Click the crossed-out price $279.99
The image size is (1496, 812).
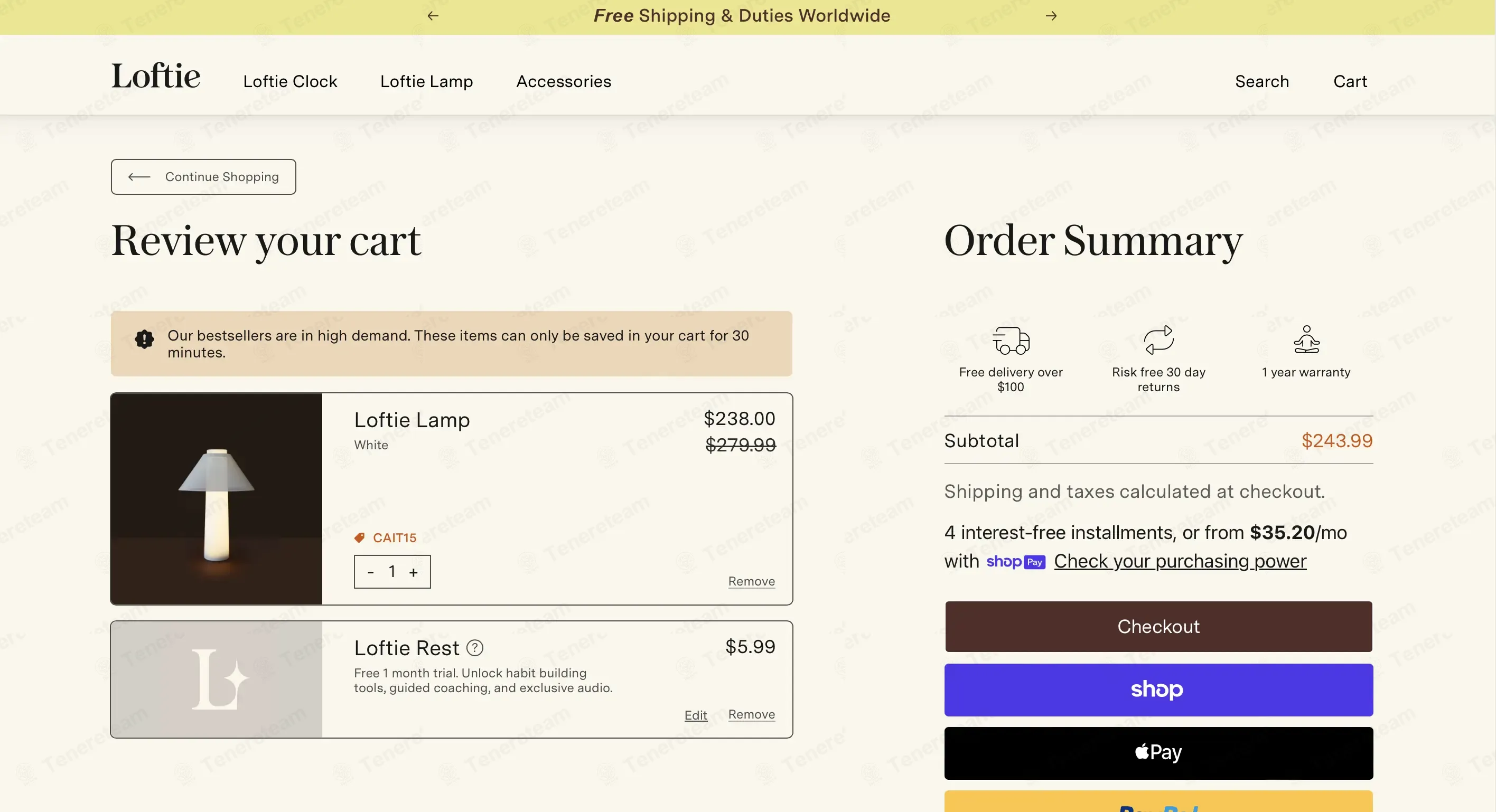click(x=741, y=445)
